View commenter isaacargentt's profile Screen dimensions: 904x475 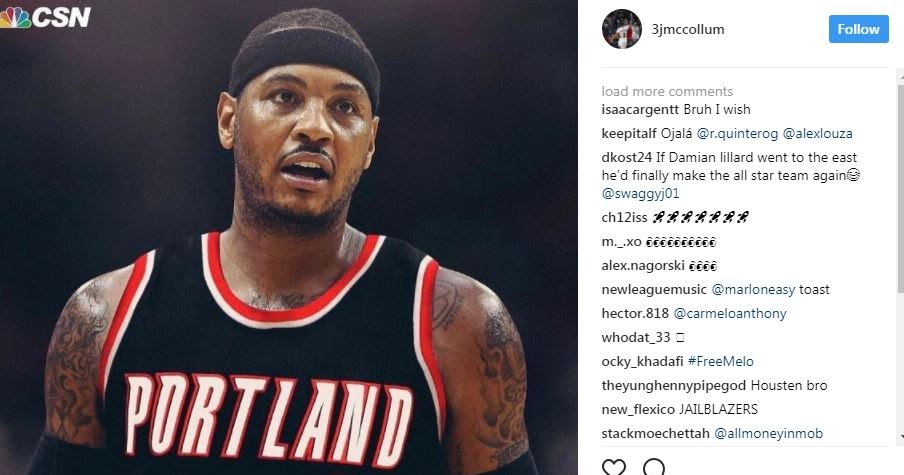click(641, 110)
